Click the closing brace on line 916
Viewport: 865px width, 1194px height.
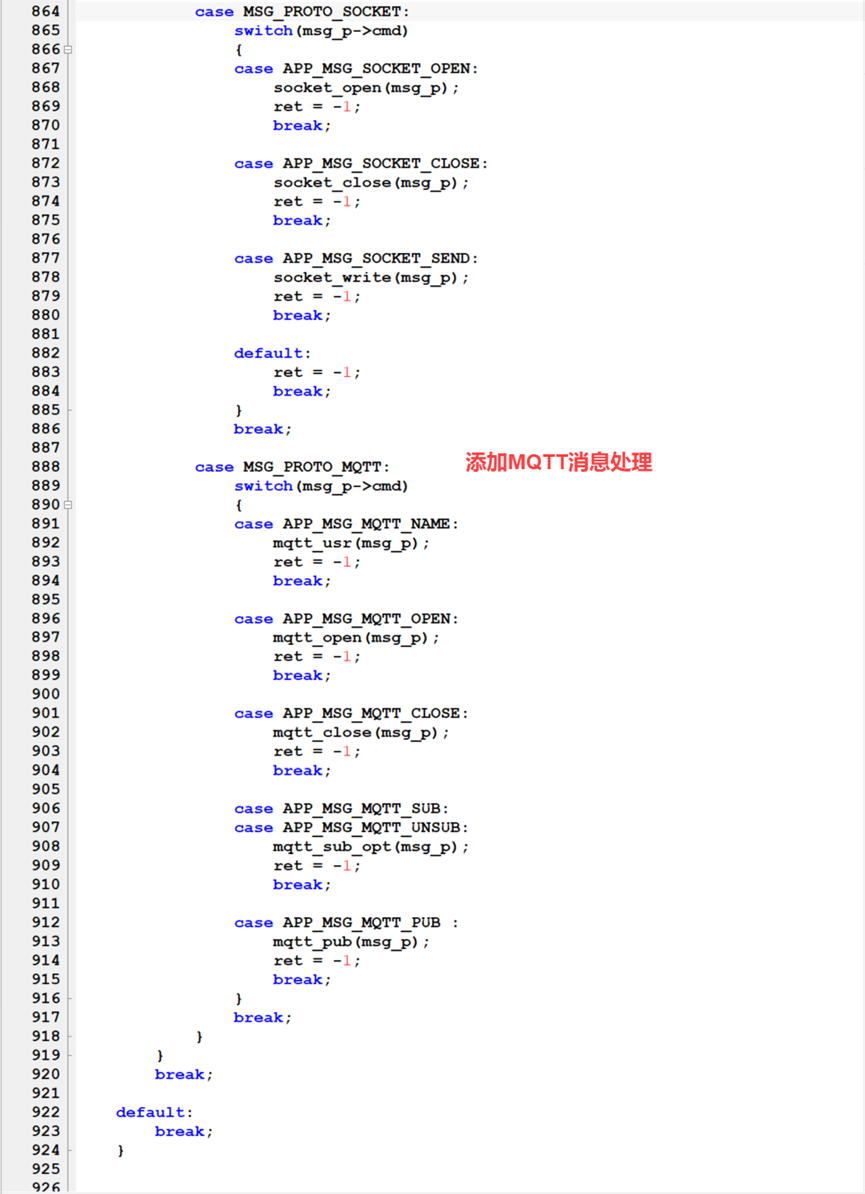pyautogui.click(x=238, y=999)
